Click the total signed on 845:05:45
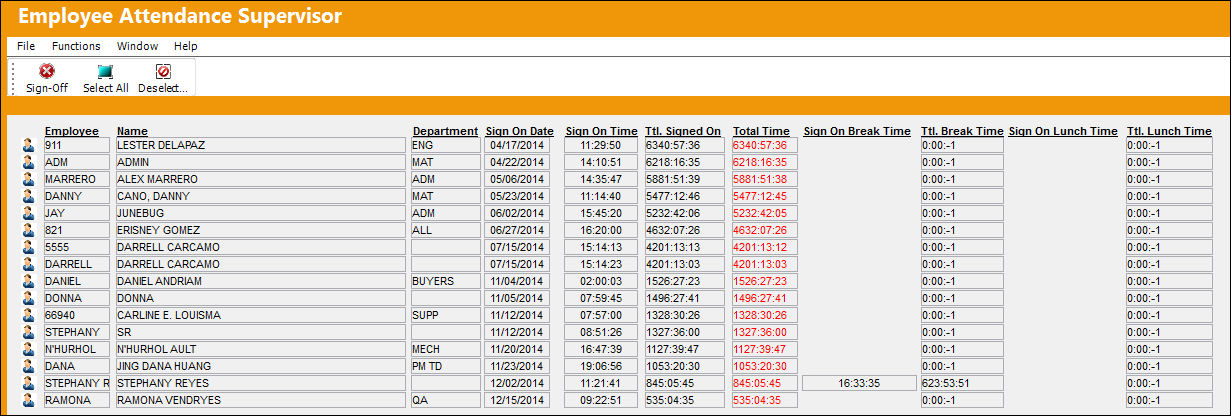Screen dimensions: 1231x416 click(685, 383)
